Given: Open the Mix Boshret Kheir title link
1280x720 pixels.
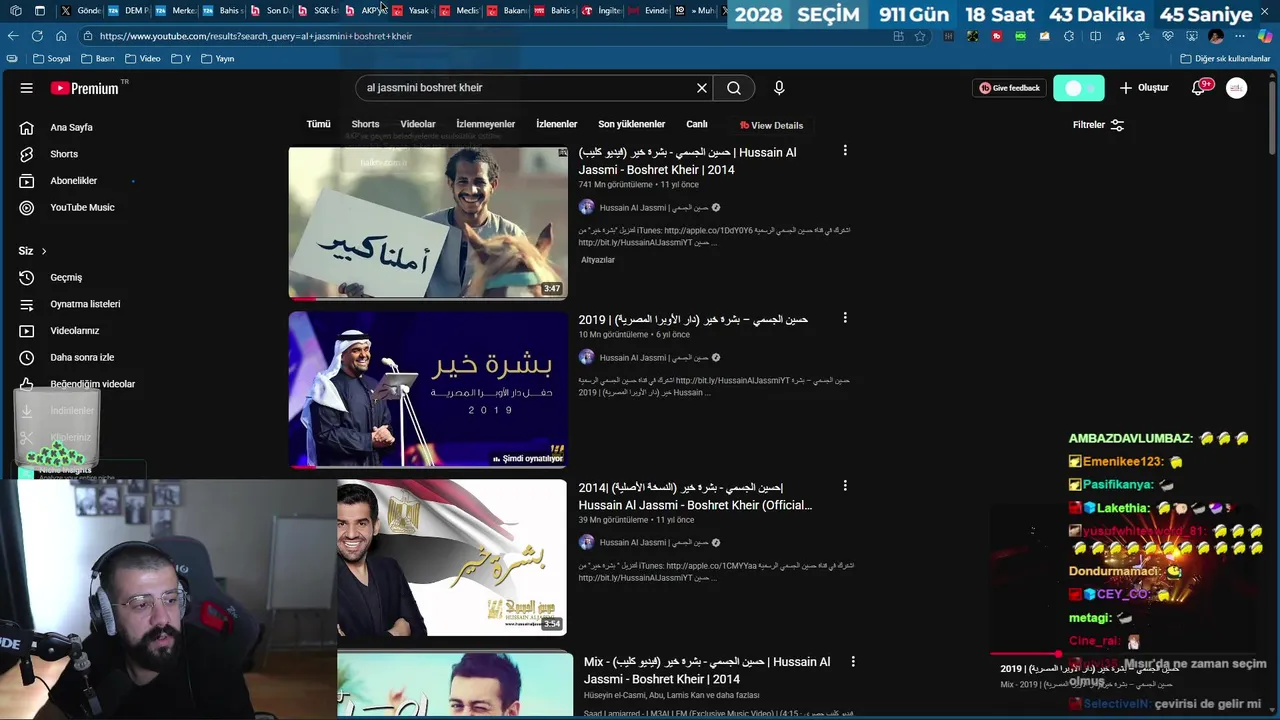Looking at the screenshot, I should 707,670.
